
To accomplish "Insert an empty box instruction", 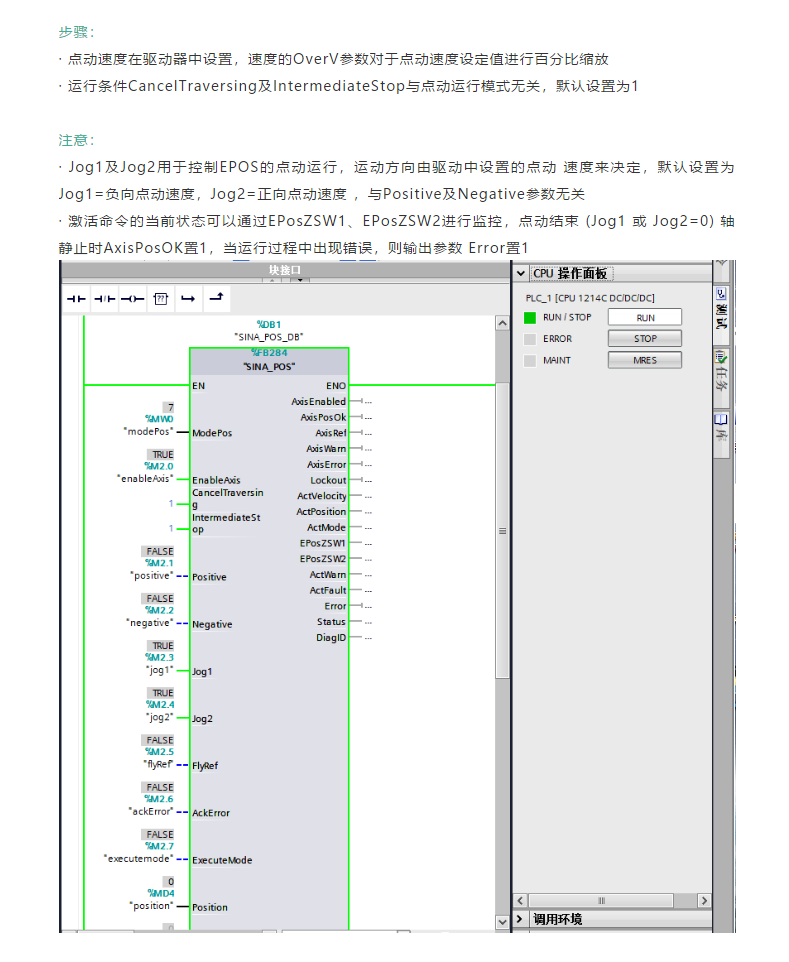I will 159,299.
